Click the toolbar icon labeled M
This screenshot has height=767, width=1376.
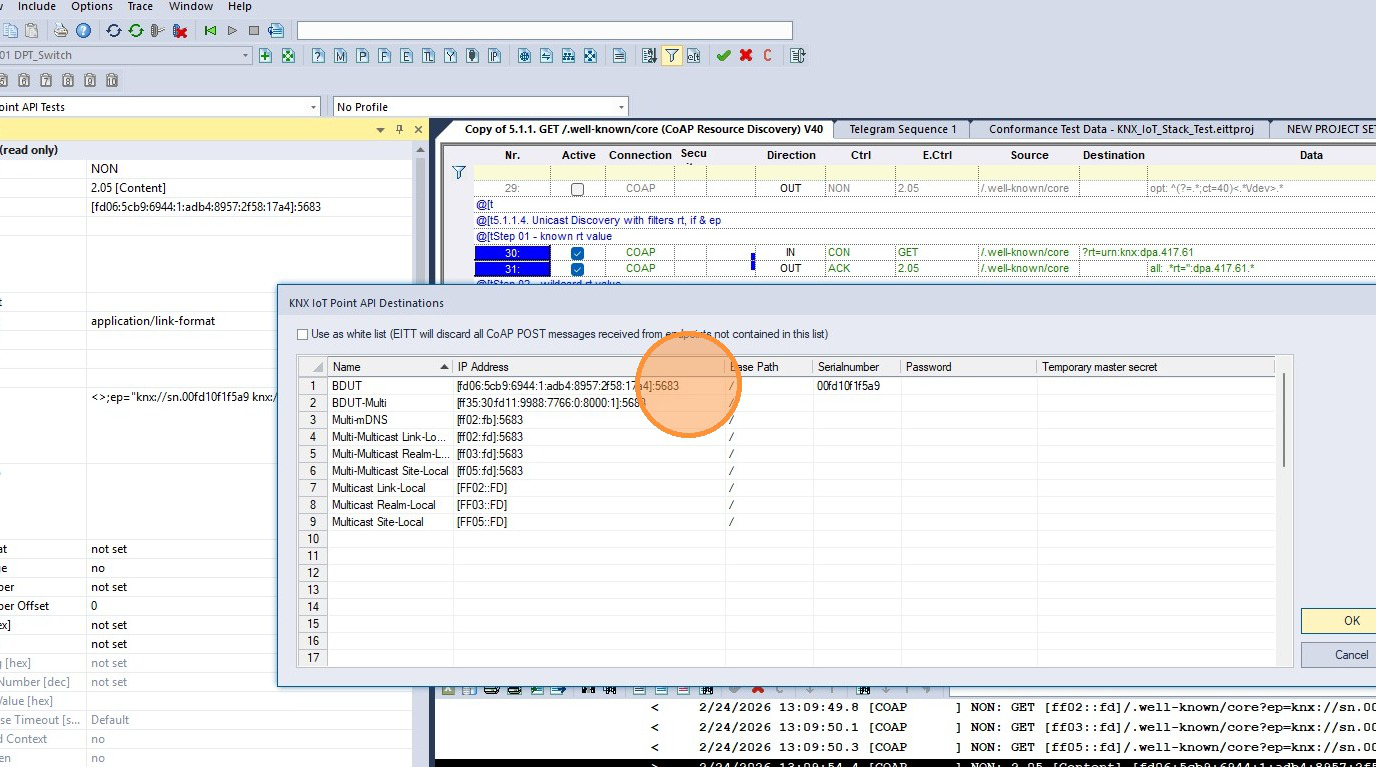point(340,56)
